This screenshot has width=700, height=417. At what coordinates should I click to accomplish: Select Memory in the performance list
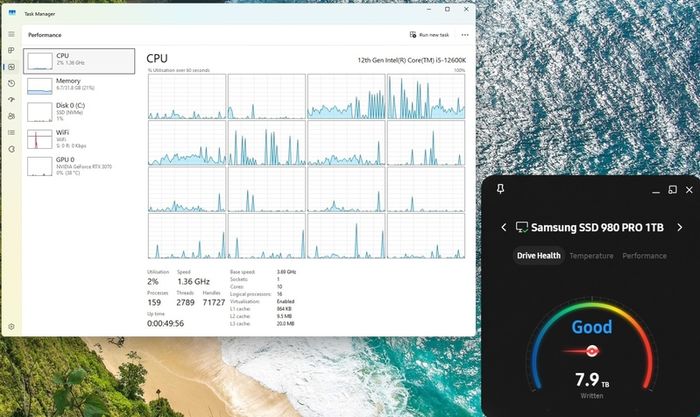pyautogui.click(x=79, y=86)
